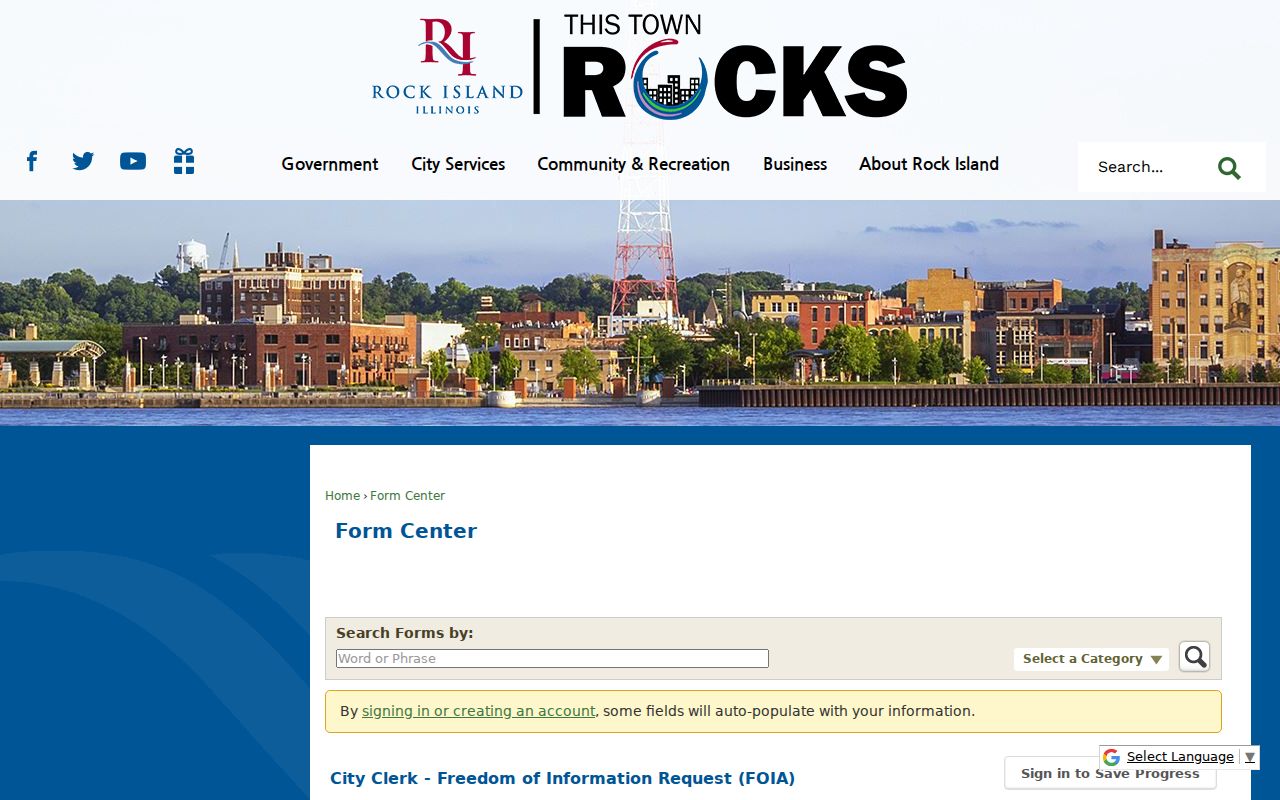This screenshot has width=1280, height=800.
Task: Click the form search magnifier button
Action: pos(1194,656)
